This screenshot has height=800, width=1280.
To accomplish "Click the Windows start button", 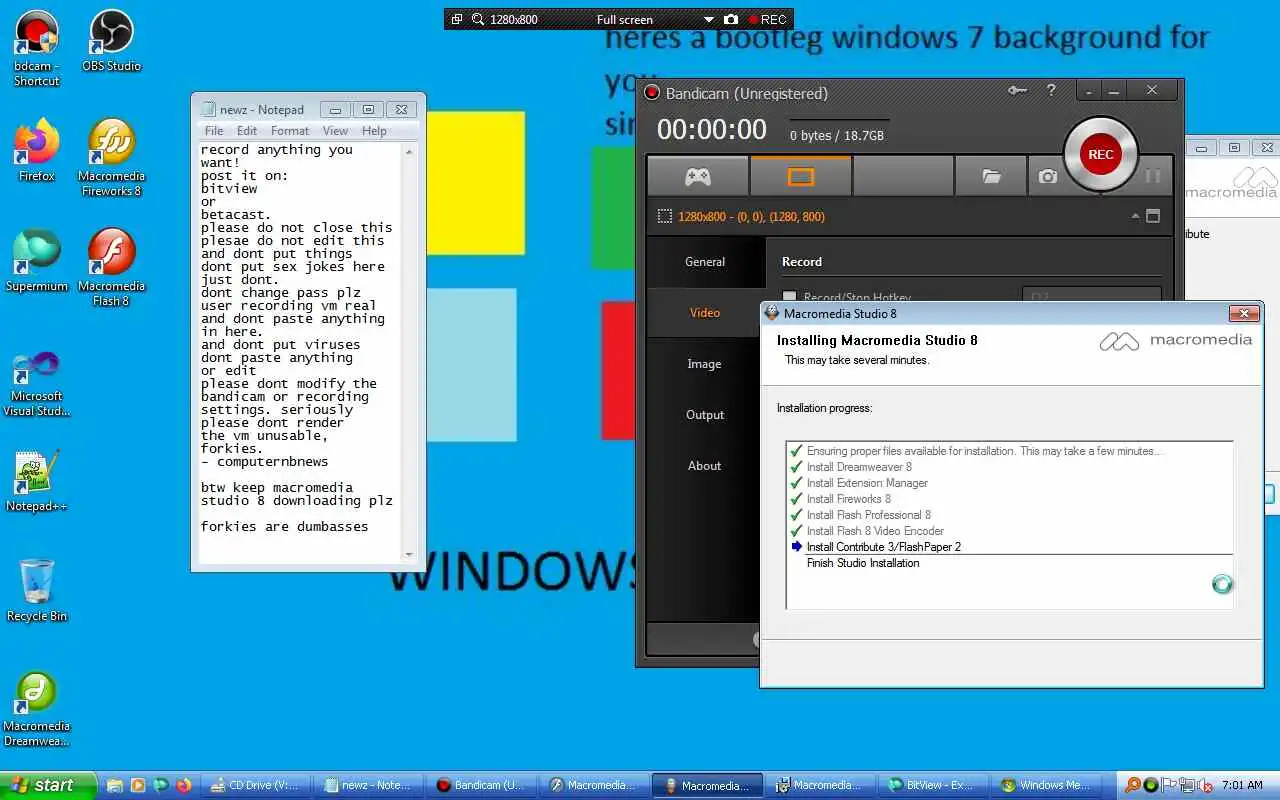I will 48,785.
